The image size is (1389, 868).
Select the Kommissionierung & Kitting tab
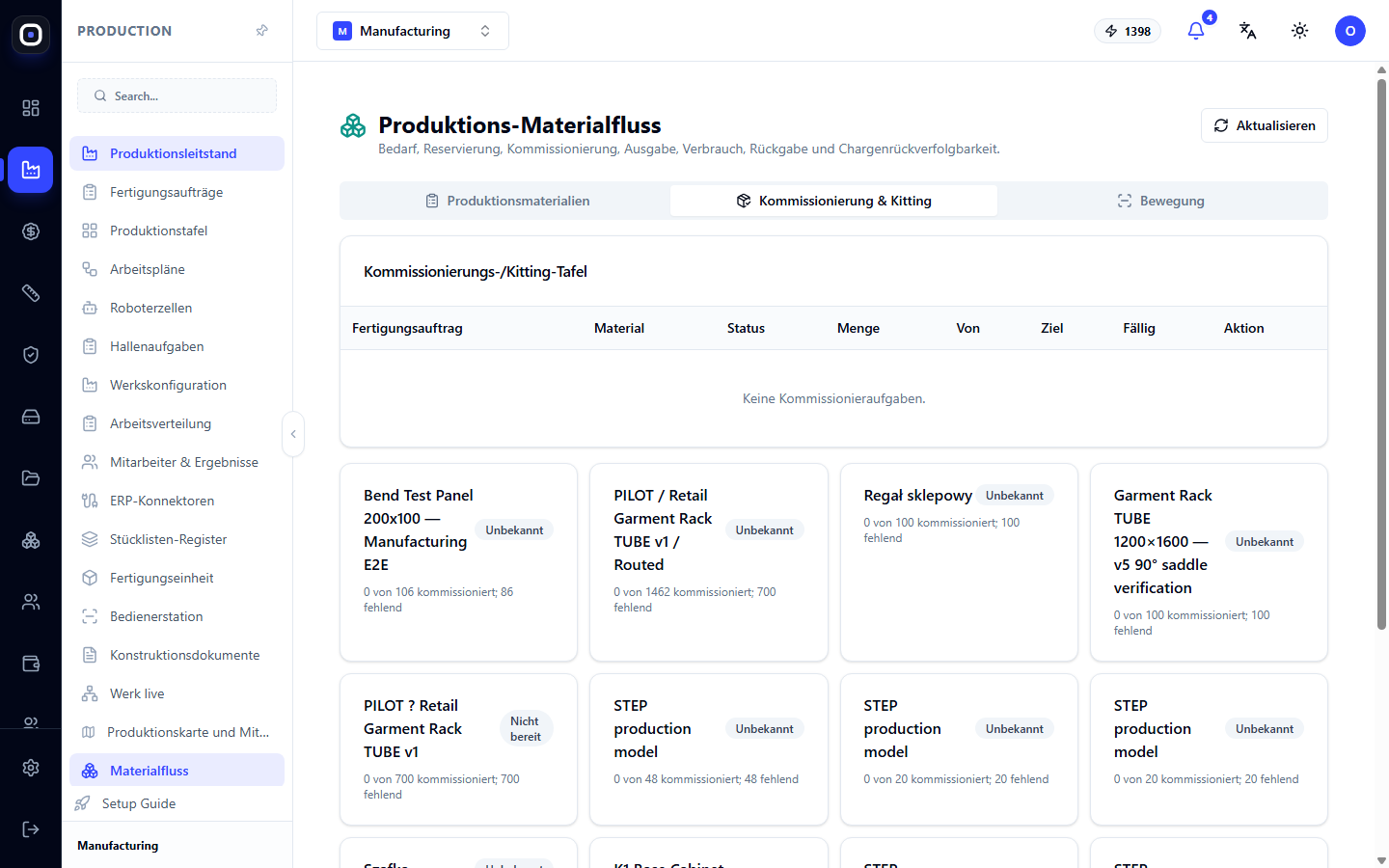point(834,201)
